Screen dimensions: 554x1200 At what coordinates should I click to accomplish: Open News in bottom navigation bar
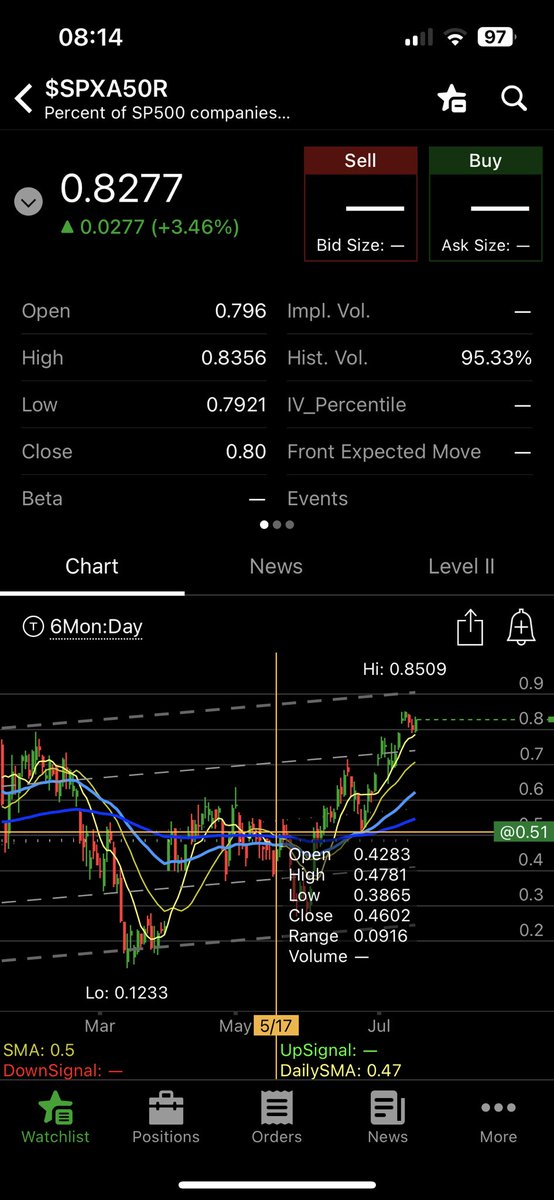click(x=387, y=1118)
